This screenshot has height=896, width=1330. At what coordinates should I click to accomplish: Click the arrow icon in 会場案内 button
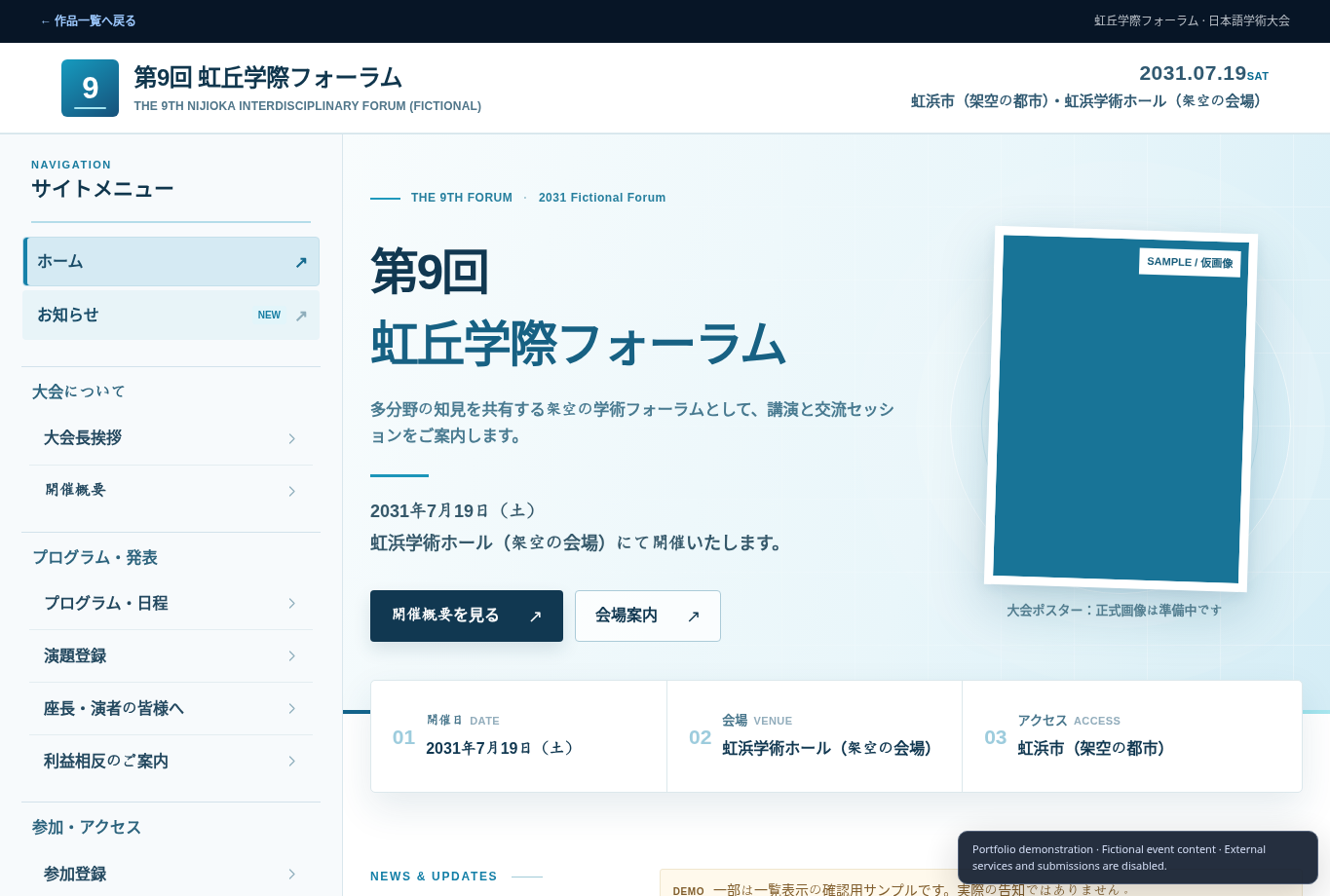pos(694,616)
